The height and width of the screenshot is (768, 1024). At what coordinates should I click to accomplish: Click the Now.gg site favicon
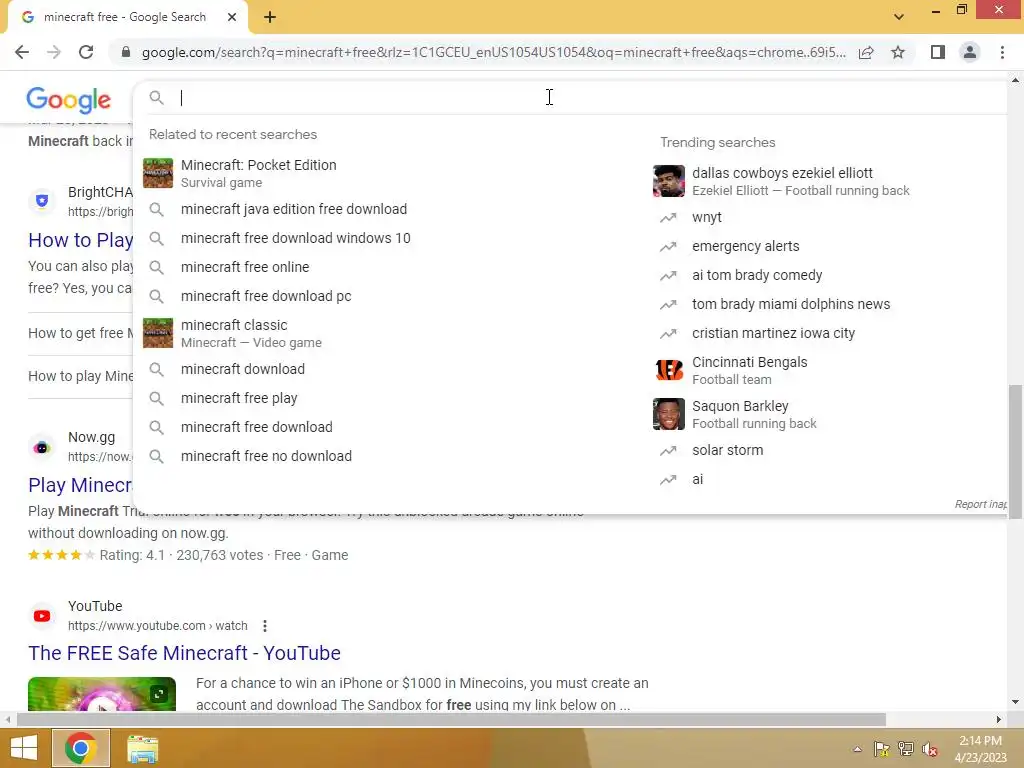(x=42, y=447)
